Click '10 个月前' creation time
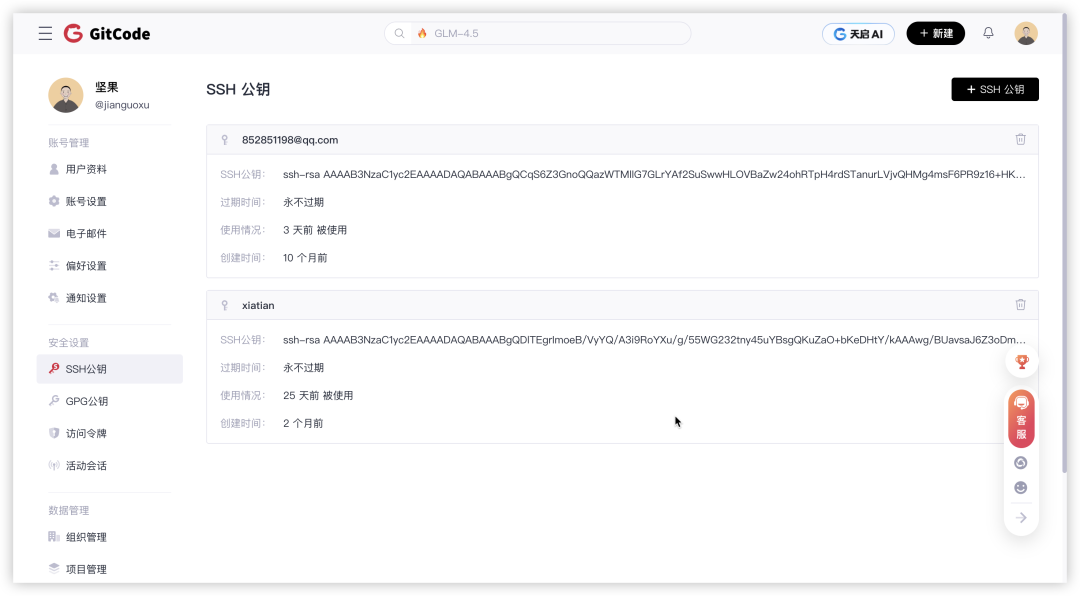 click(x=305, y=258)
